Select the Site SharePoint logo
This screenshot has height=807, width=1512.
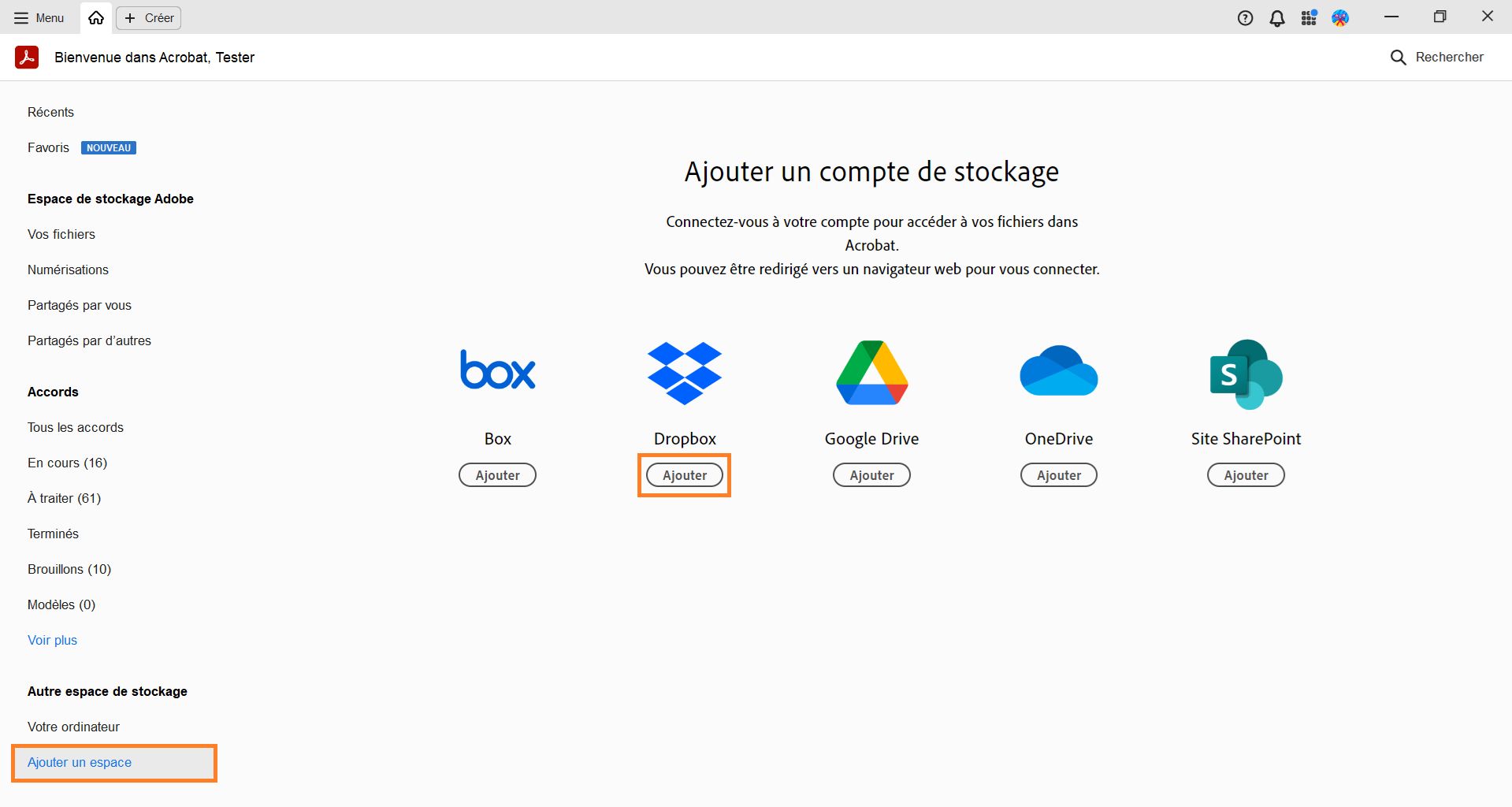tap(1245, 373)
